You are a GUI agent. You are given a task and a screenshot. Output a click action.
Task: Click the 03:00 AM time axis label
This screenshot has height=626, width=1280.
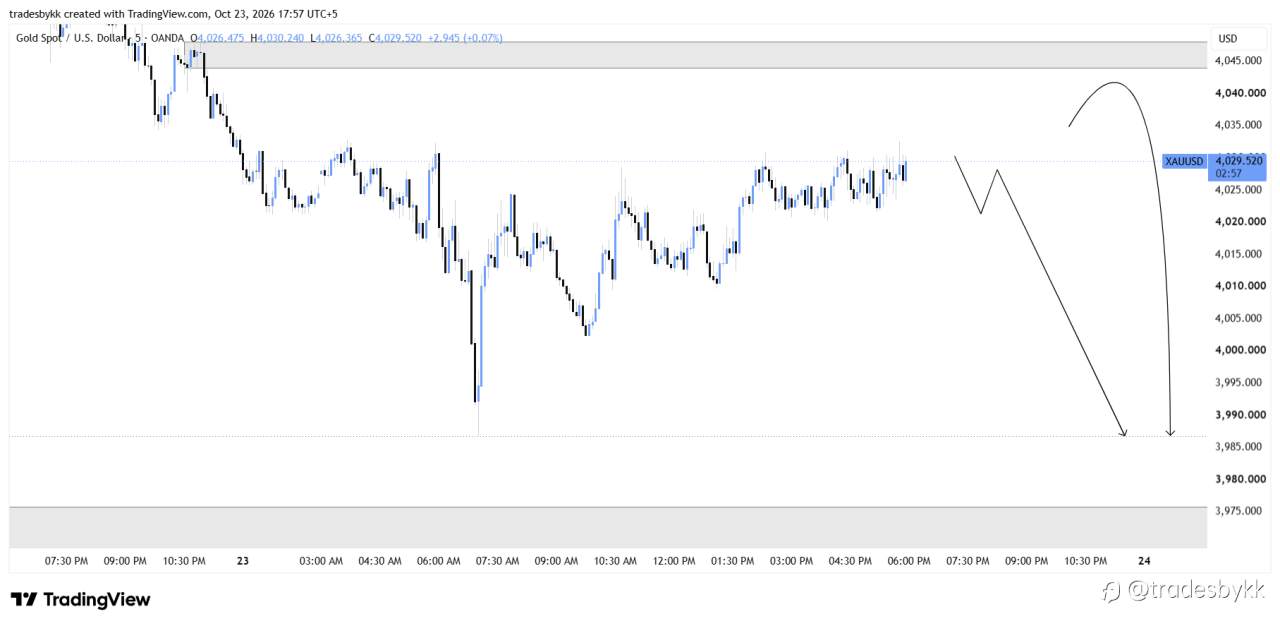(x=321, y=561)
